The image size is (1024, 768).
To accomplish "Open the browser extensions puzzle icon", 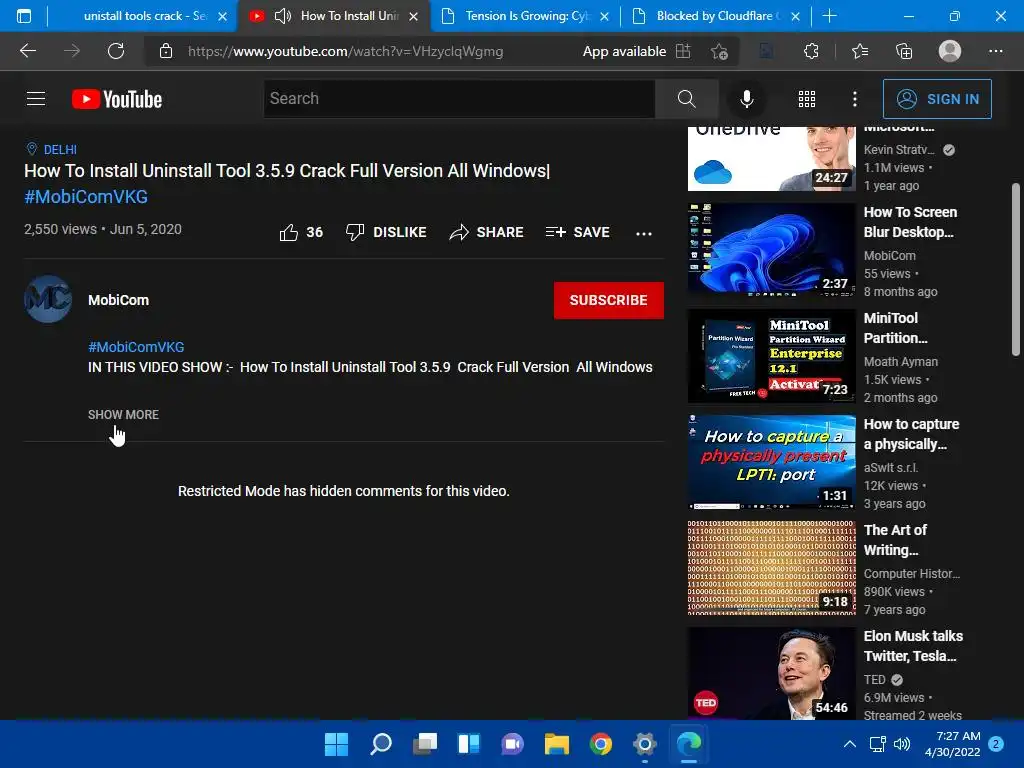I will [811, 51].
